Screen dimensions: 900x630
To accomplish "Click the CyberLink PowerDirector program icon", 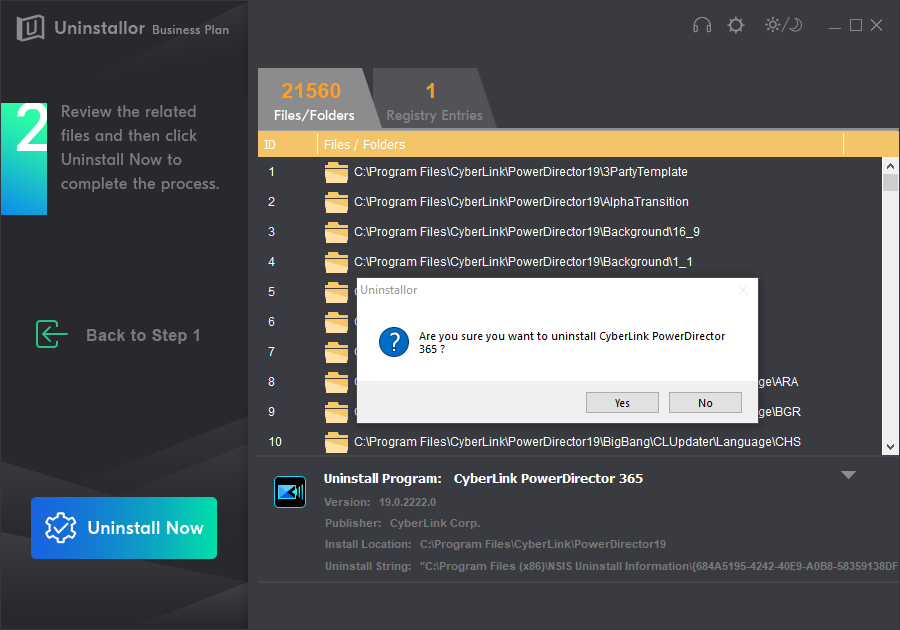I will click(290, 492).
